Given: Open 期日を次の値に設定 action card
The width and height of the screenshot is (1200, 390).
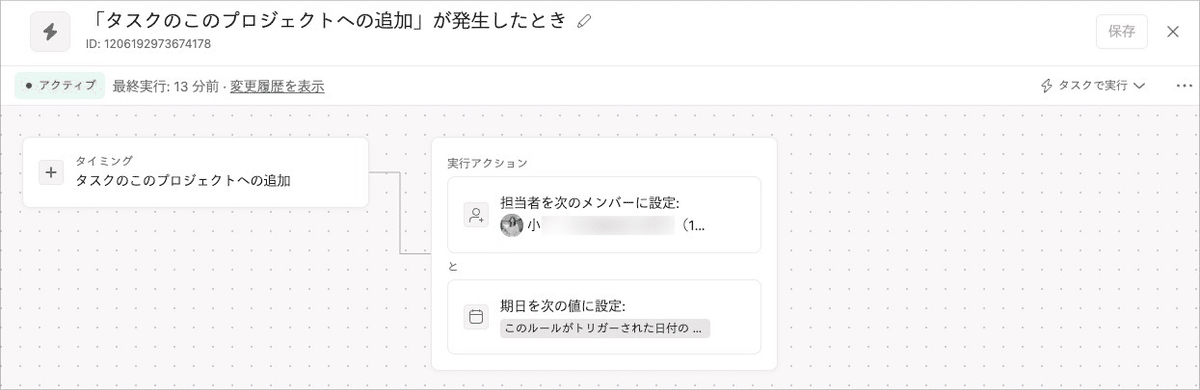Looking at the screenshot, I should (603, 317).
